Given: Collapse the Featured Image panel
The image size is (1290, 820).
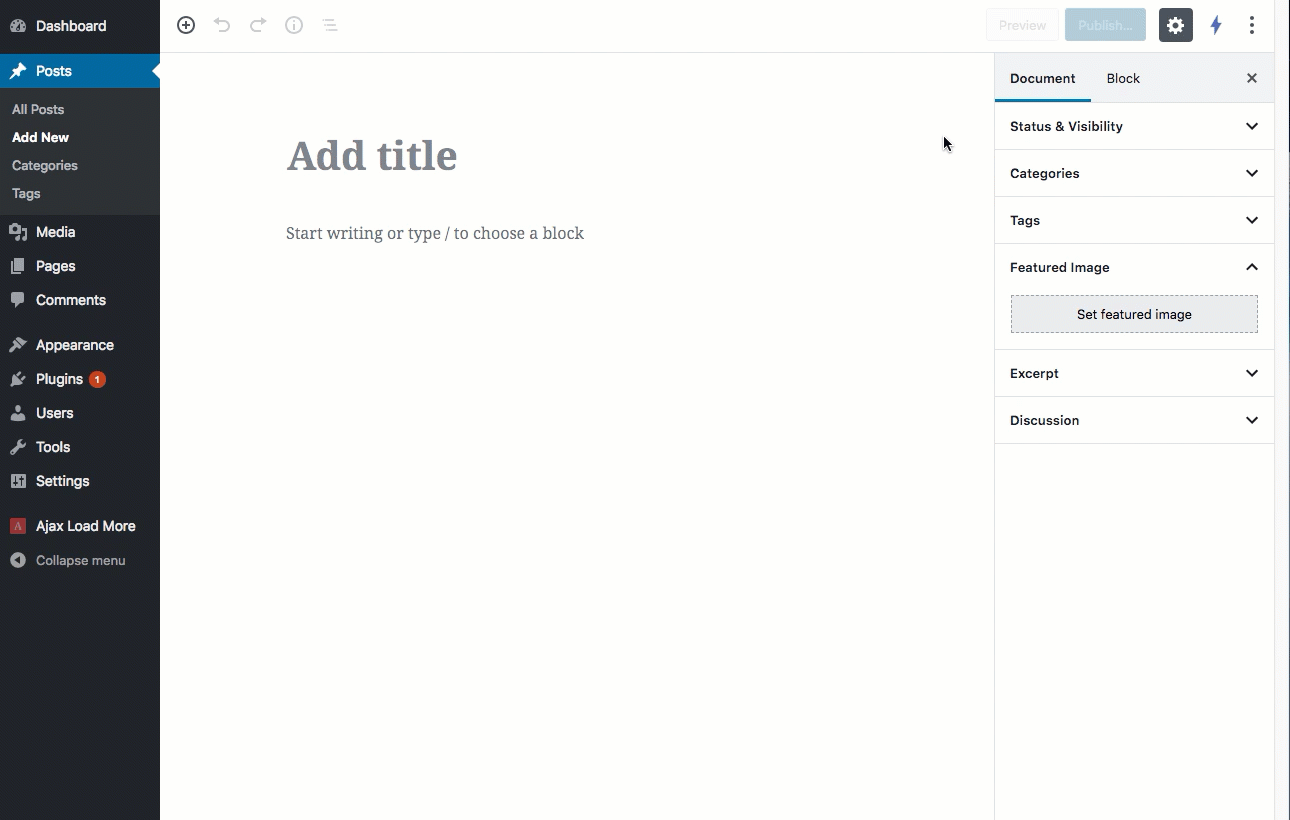Looking at the screenshot, I should click(x=1134, y=267).
